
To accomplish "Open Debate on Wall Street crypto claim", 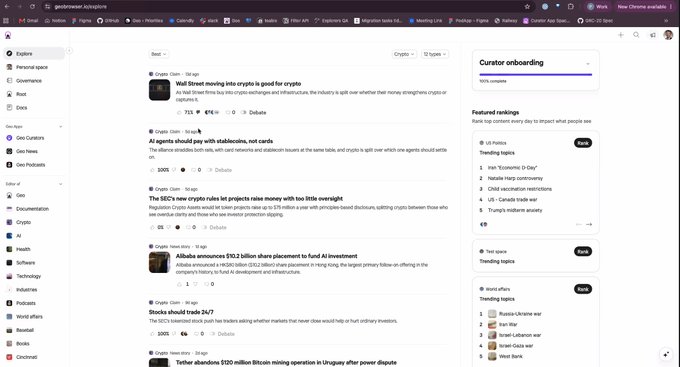I will (254, 112).
